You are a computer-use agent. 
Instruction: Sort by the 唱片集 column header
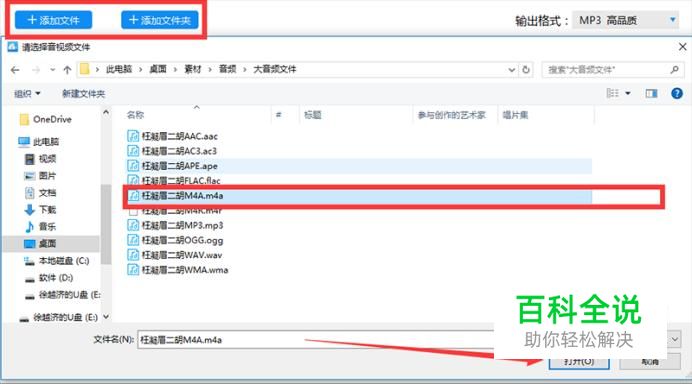pyautogui.click(x=515, y=115)
